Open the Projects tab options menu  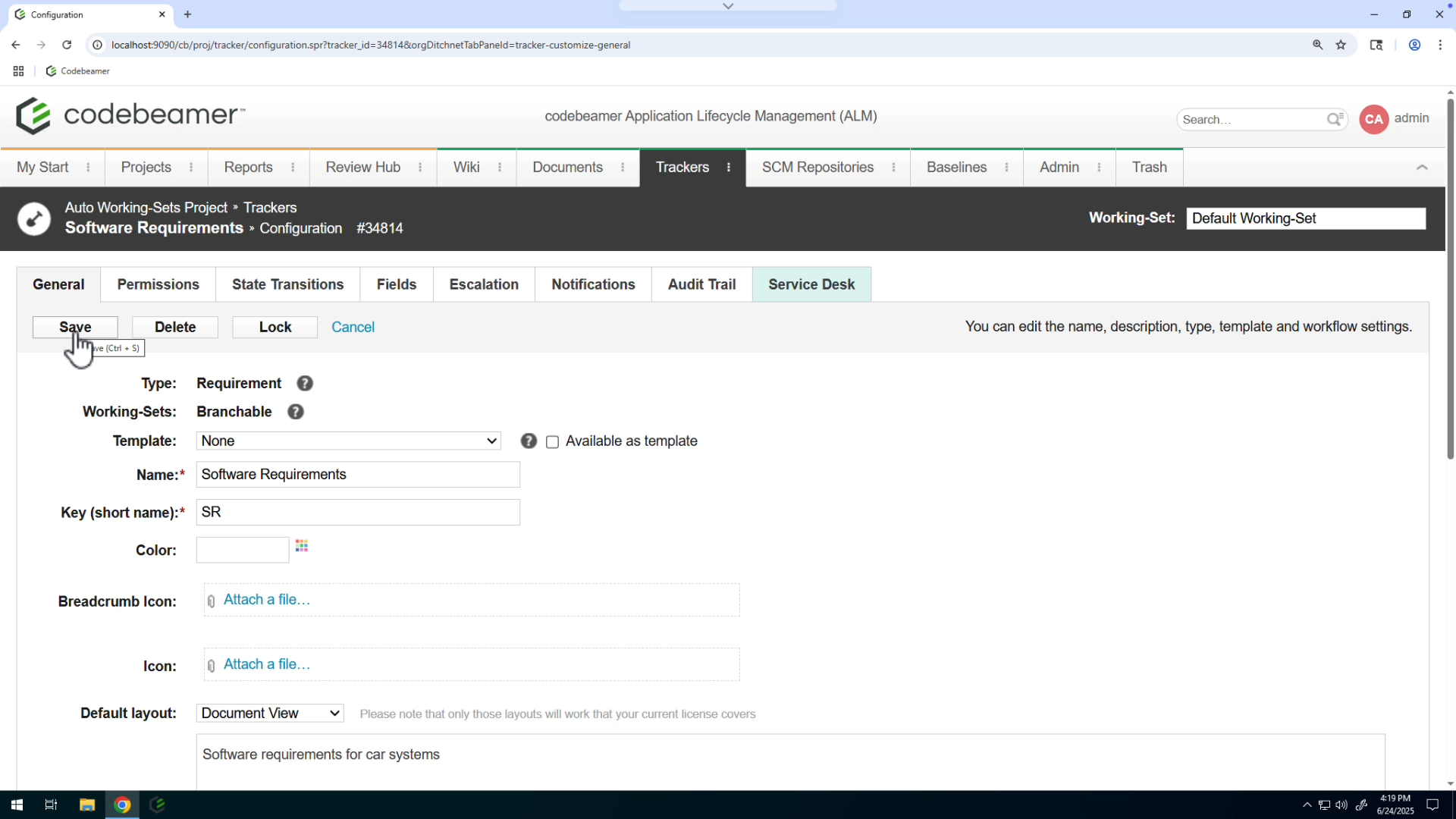[x=191, y=168]
